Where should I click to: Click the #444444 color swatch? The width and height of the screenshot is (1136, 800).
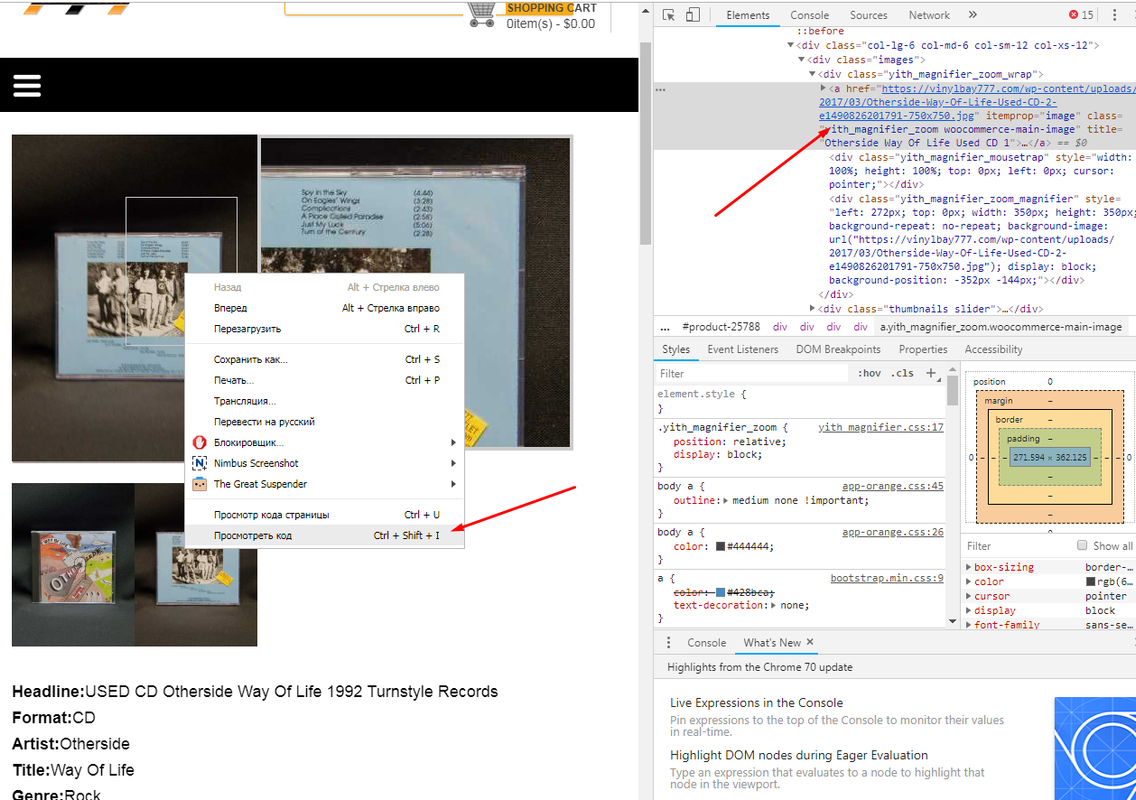point(720,546)
